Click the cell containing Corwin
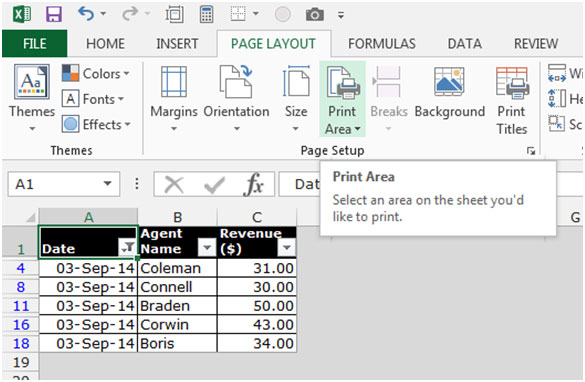 (x=178, y=325)
